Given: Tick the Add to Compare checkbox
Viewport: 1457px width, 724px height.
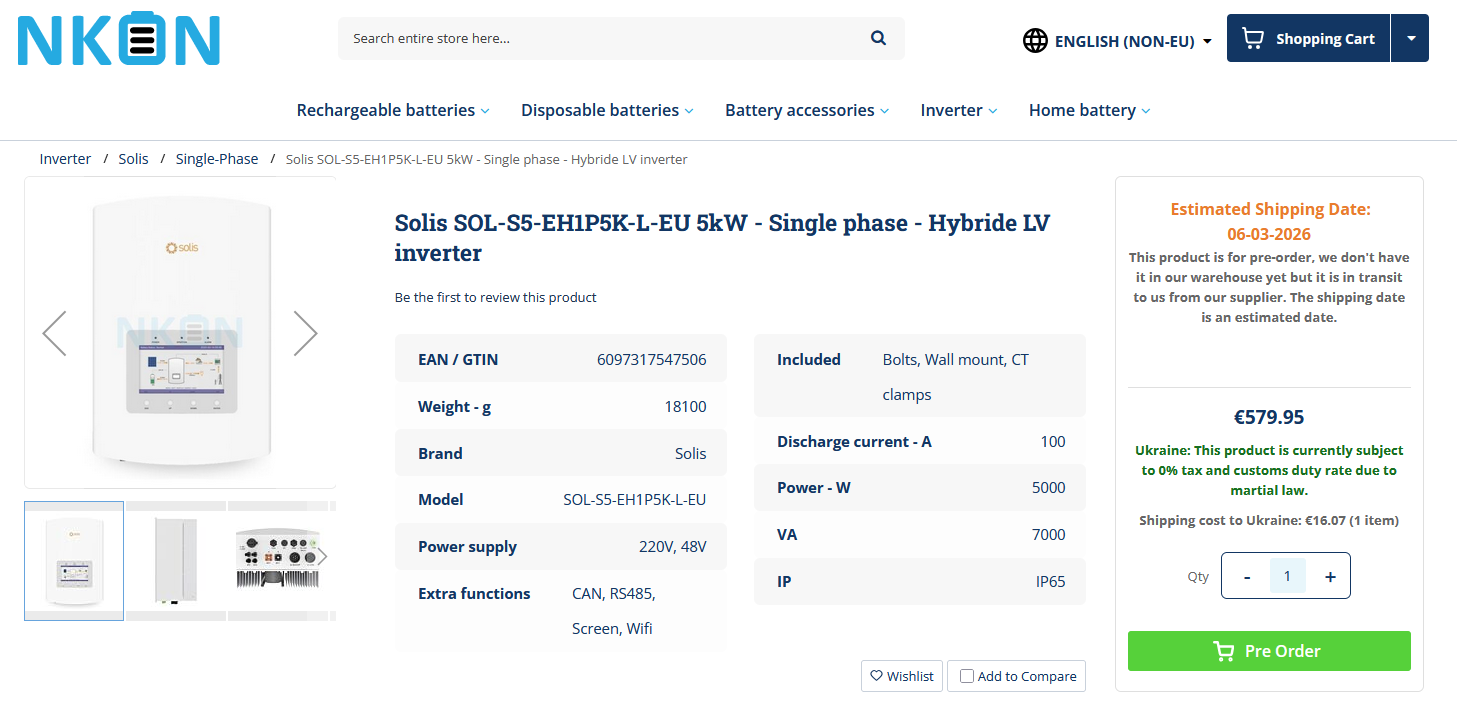Looking at the screenshot, I should 967,676.
